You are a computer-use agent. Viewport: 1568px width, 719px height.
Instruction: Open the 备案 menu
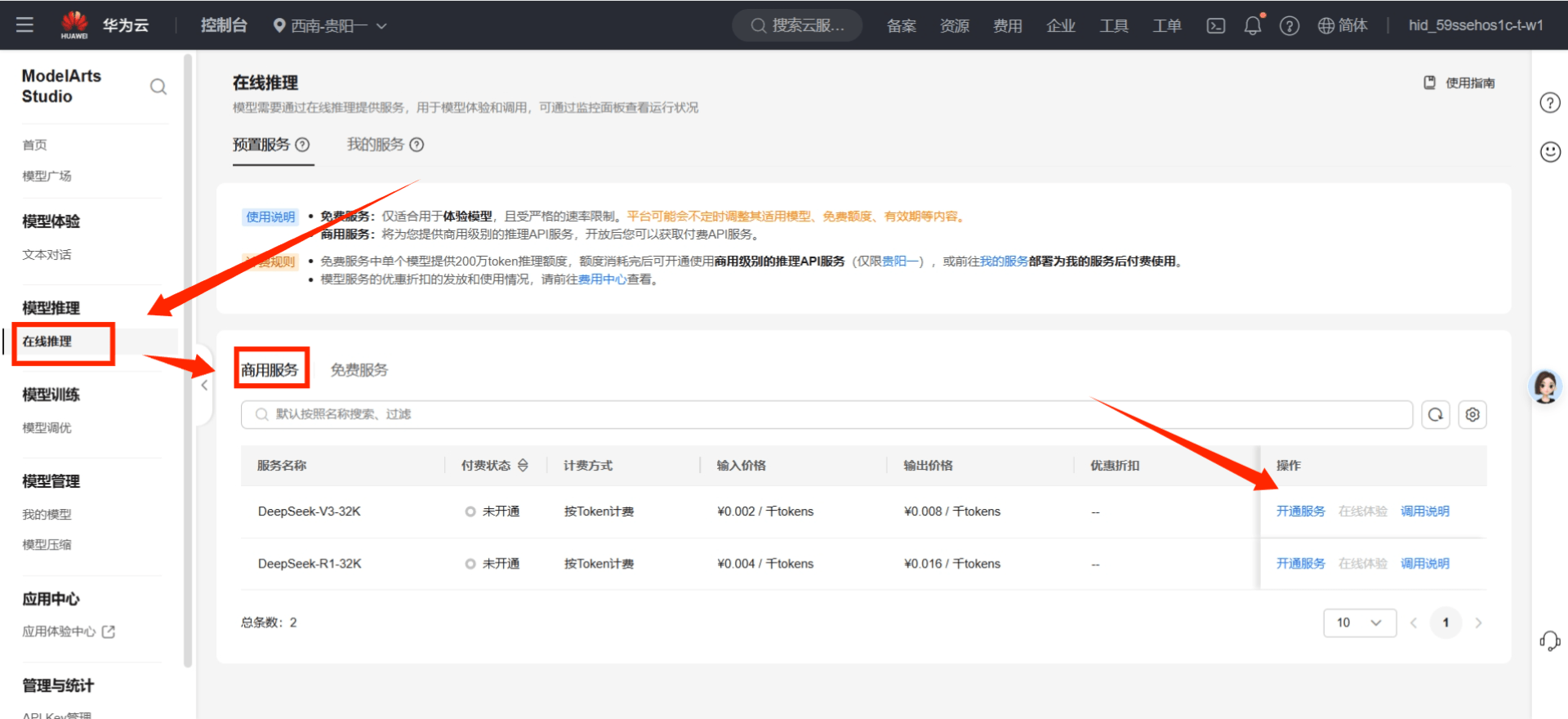pyautogui.click(x=902, y=25)
